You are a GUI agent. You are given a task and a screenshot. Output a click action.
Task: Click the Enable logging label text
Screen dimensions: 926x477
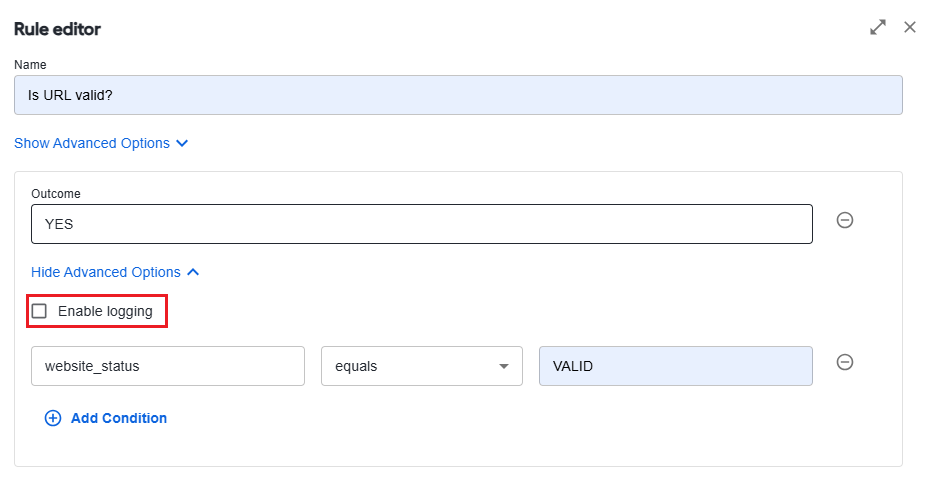(105, 311)
